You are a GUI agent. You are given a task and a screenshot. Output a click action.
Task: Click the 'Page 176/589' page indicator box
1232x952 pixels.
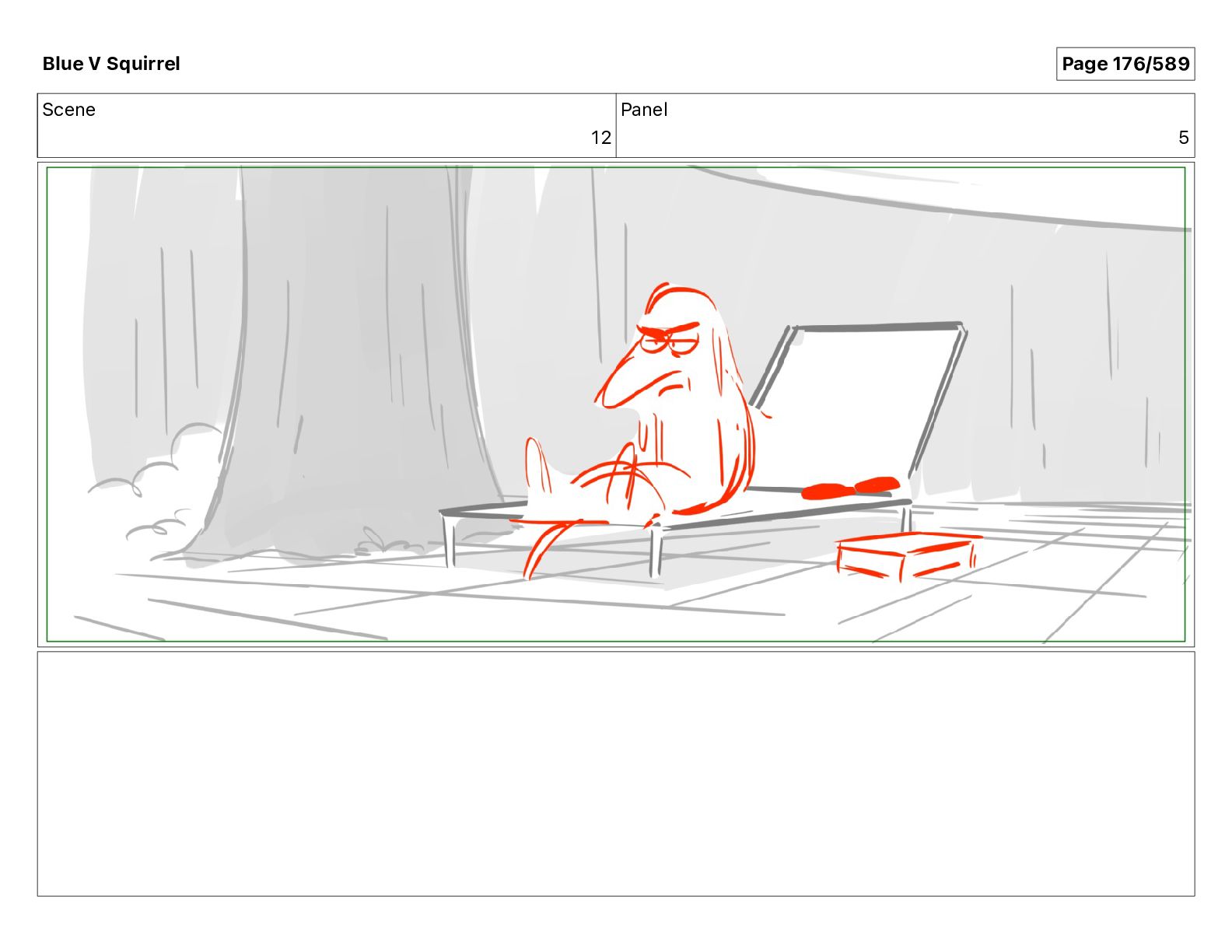coord(1125,64)
